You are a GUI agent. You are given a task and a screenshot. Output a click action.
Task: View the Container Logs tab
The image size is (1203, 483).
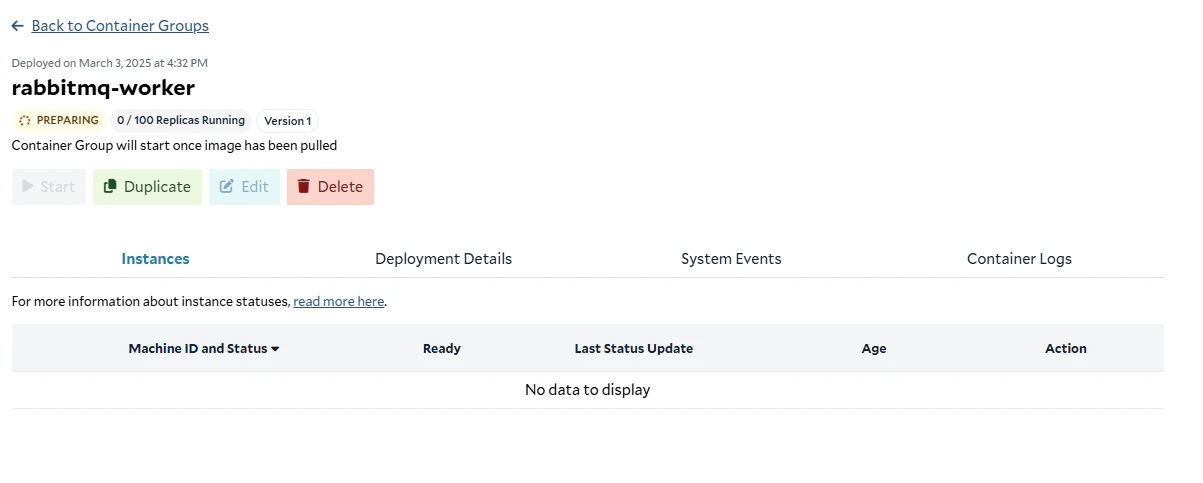[x=1019, y=258]
